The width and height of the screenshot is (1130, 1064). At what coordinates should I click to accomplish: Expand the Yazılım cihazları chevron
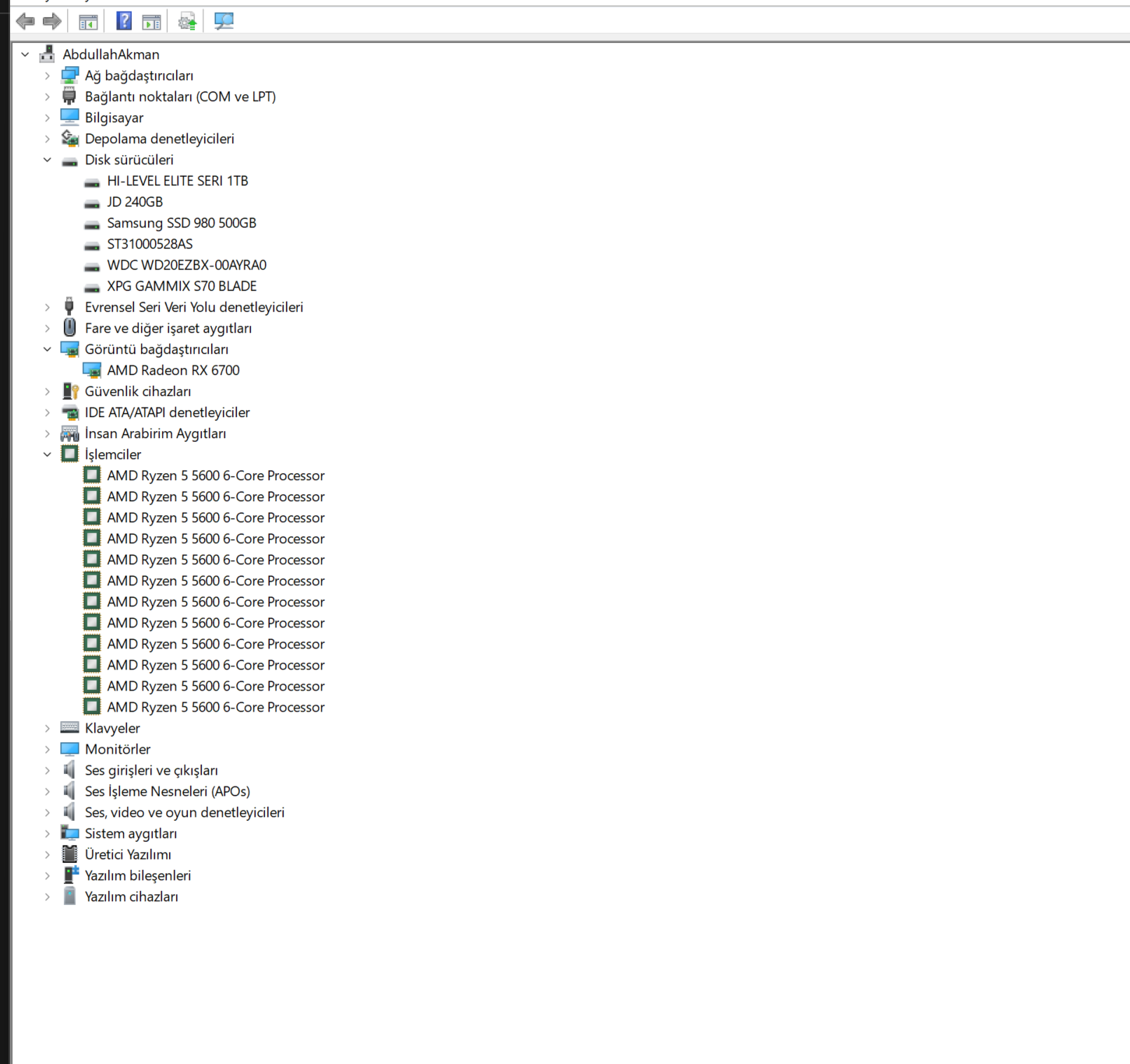coord(48,896)
